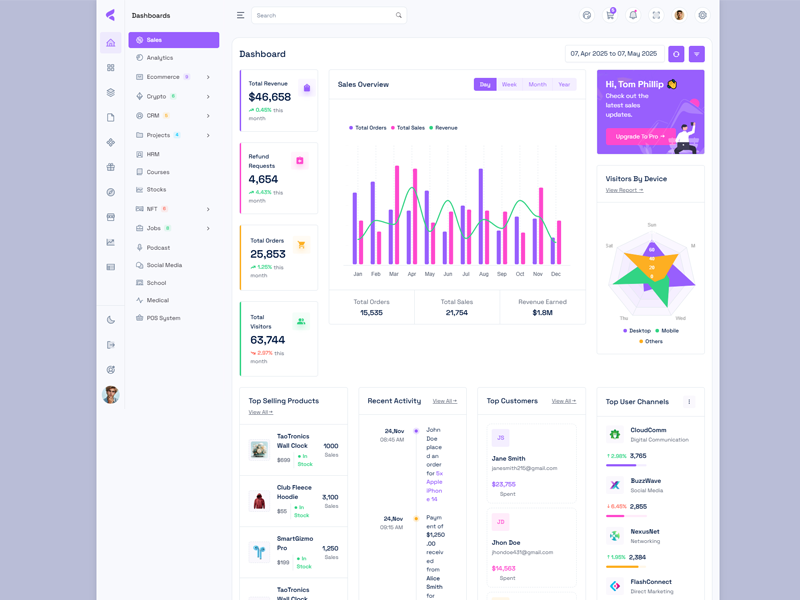Viewport: 800px width, 600px height.
Task: Click the refresh button beside date range
Action: [676, 54]
